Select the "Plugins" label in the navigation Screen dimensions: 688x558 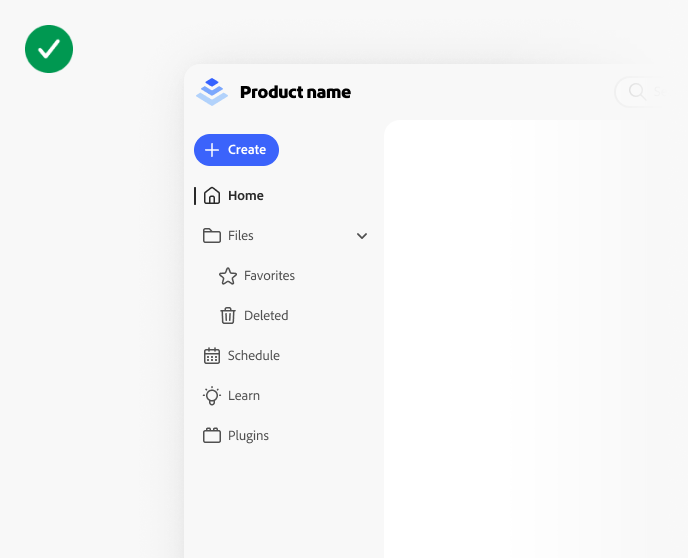(x=248, y=436)
